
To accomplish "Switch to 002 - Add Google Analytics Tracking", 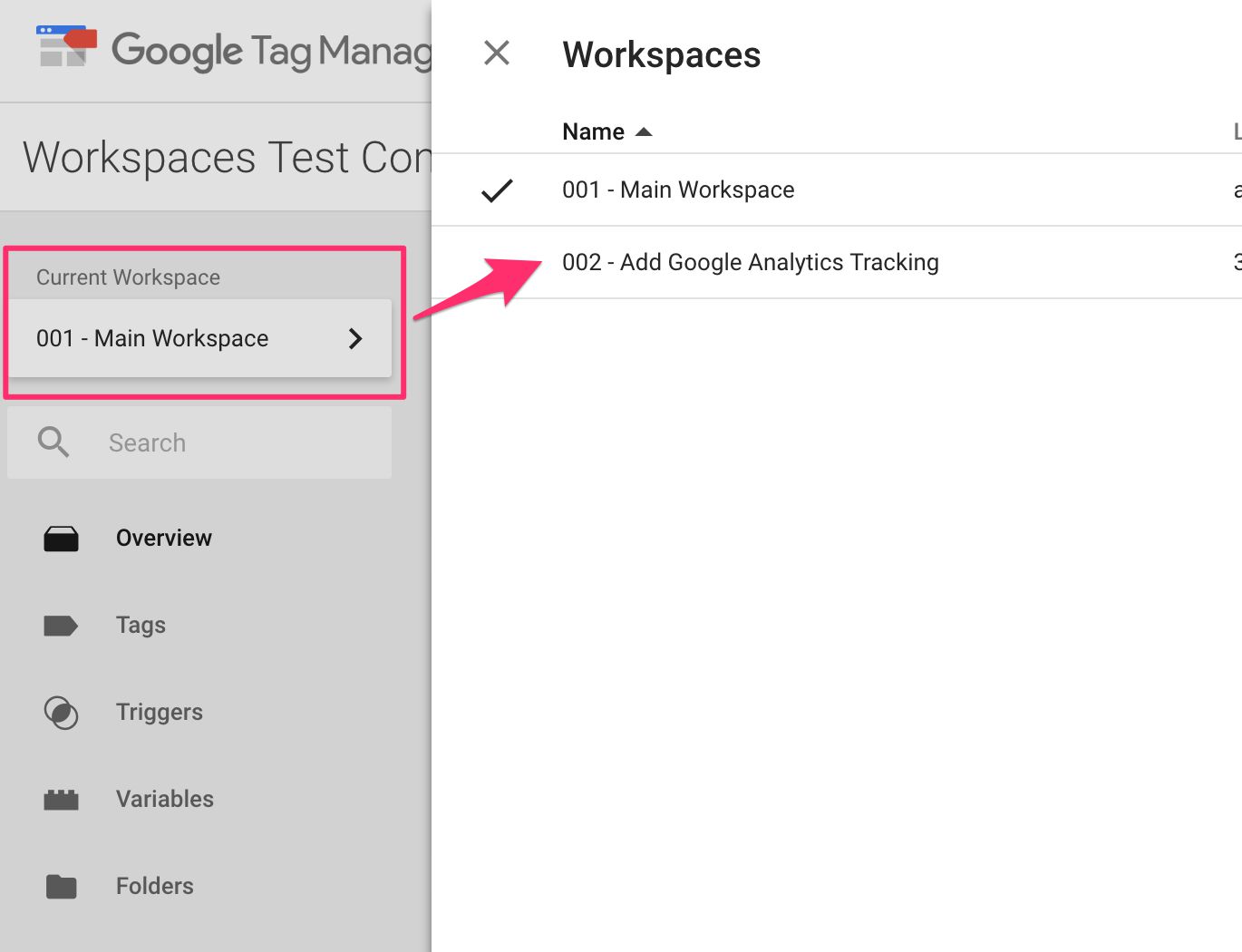I will [837, 262].
